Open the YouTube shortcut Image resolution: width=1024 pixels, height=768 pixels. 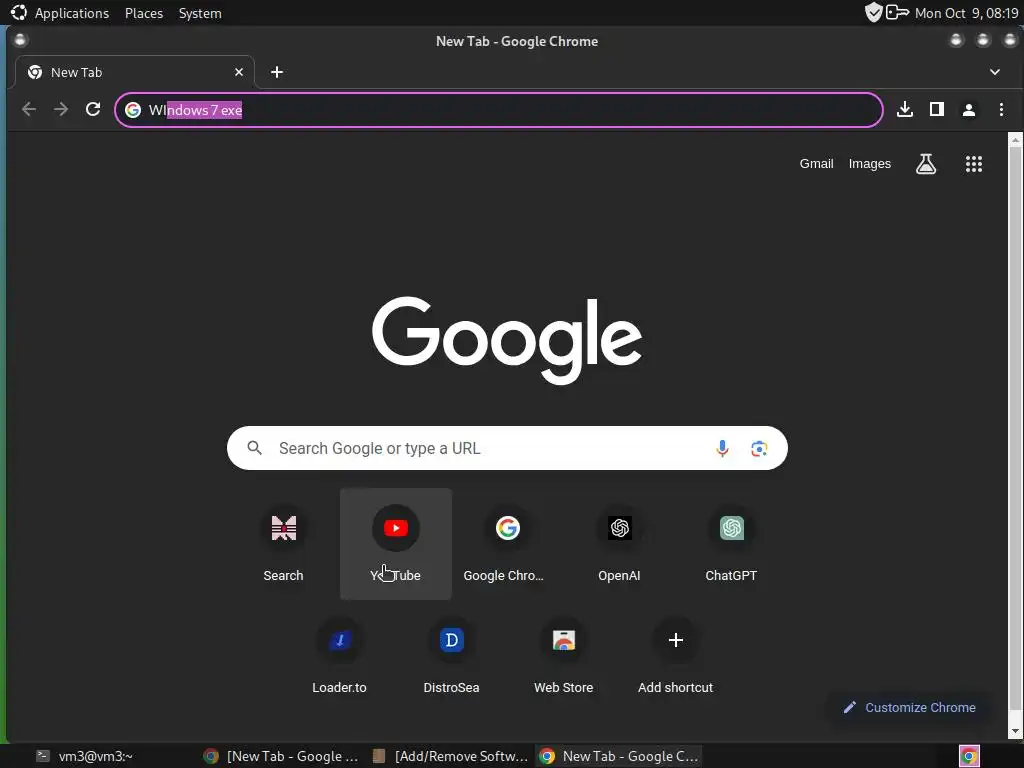[x=396, y=543]
